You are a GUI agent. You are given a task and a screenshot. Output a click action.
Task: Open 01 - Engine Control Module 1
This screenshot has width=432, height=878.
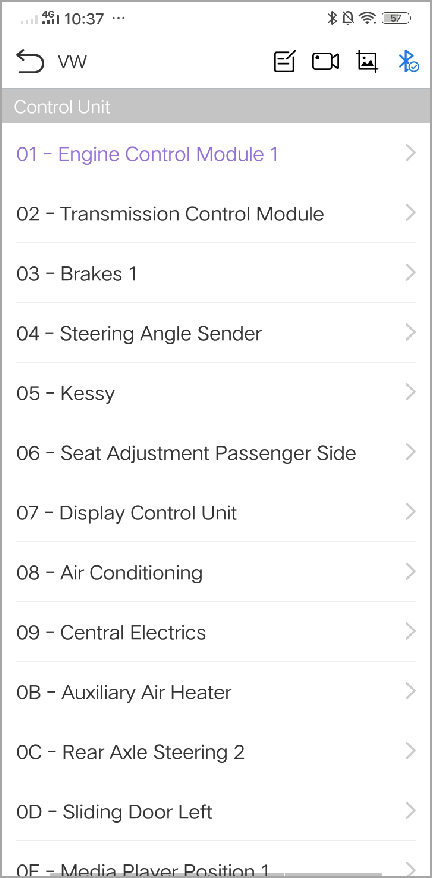[x=216, y=153]
